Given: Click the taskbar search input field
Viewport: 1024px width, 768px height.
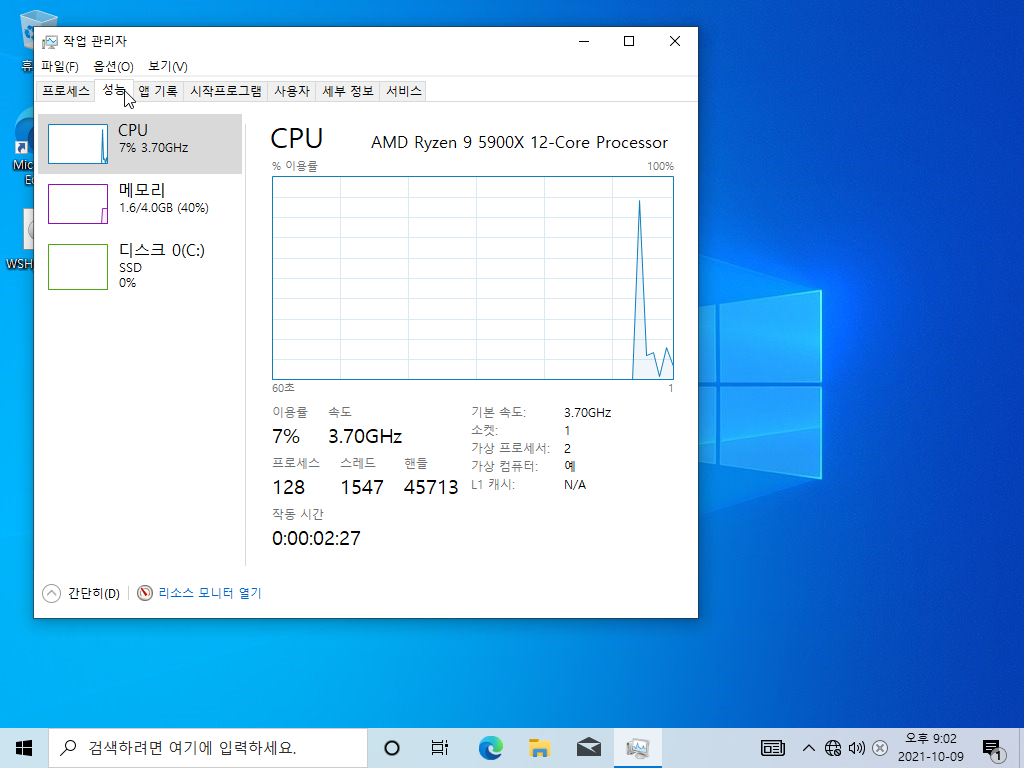Looking at the screenshot, I should coord(208,748).
